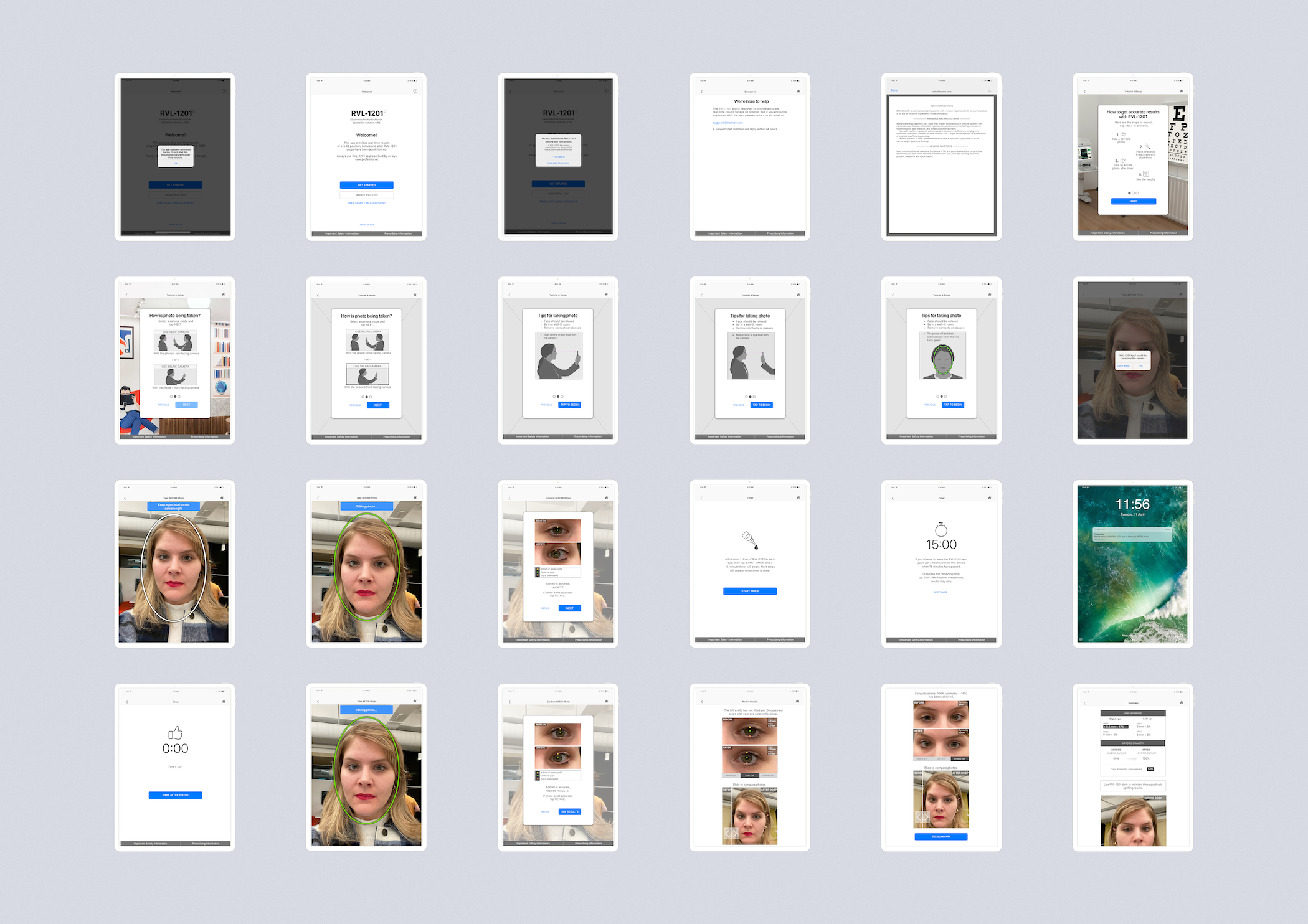
Task: Select highlighted USE SELFIE CAMERA option
Action: (367, 374)
